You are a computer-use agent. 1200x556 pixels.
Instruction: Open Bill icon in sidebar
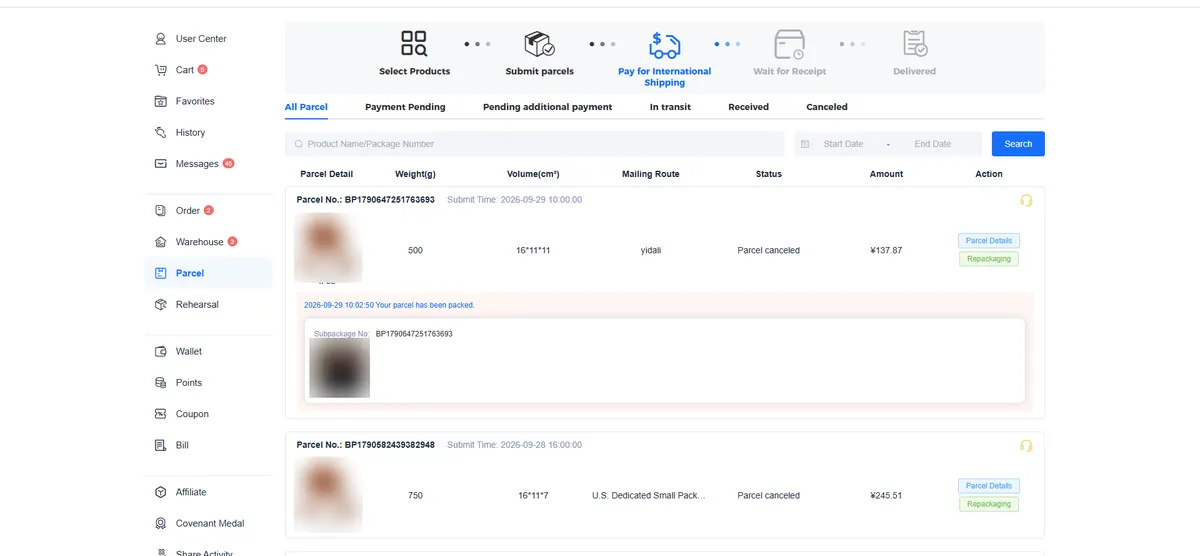161,445
